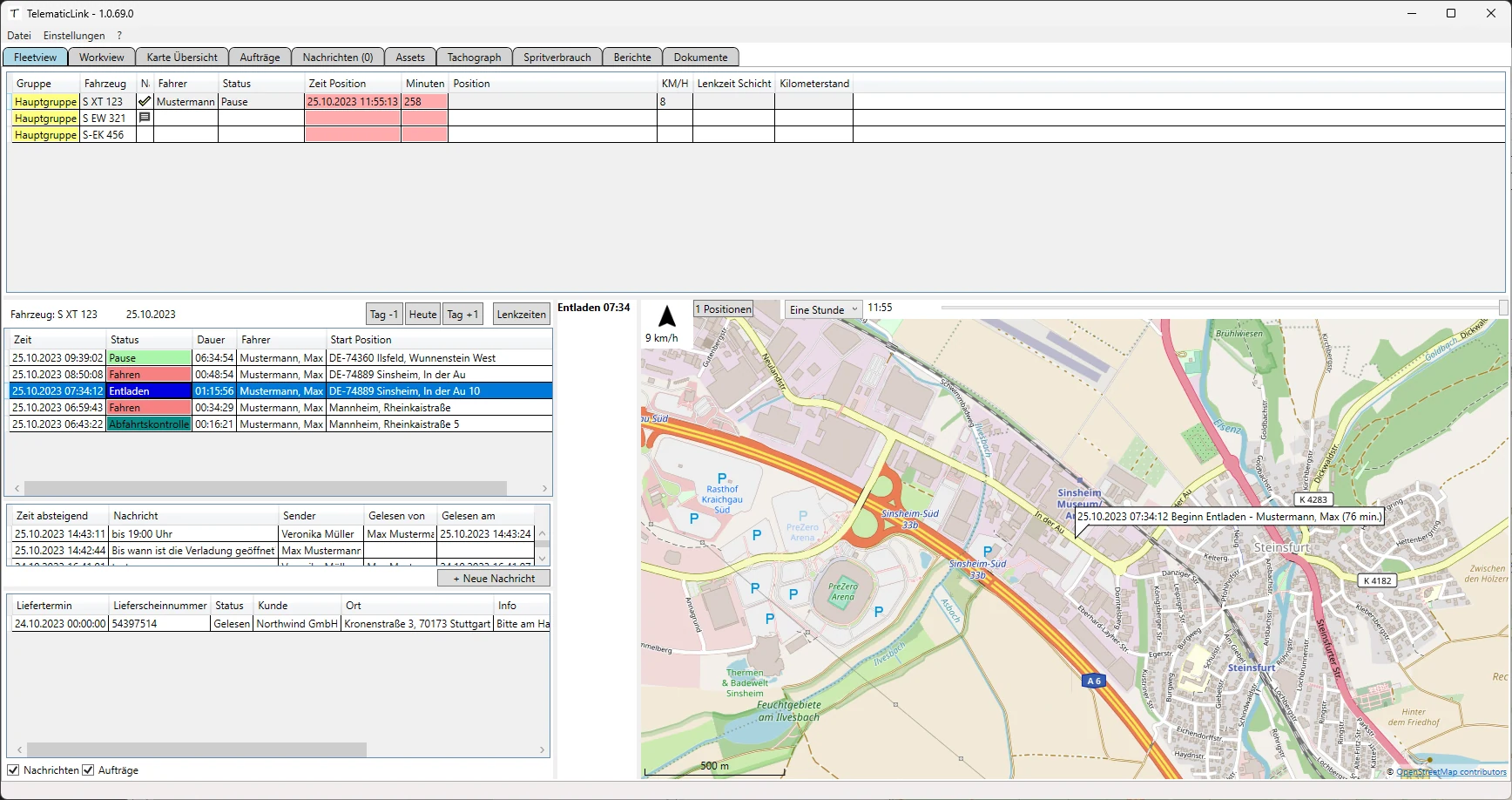
Task: Select the Fahren row at 06:59:43
Action: tap(280, 408)
